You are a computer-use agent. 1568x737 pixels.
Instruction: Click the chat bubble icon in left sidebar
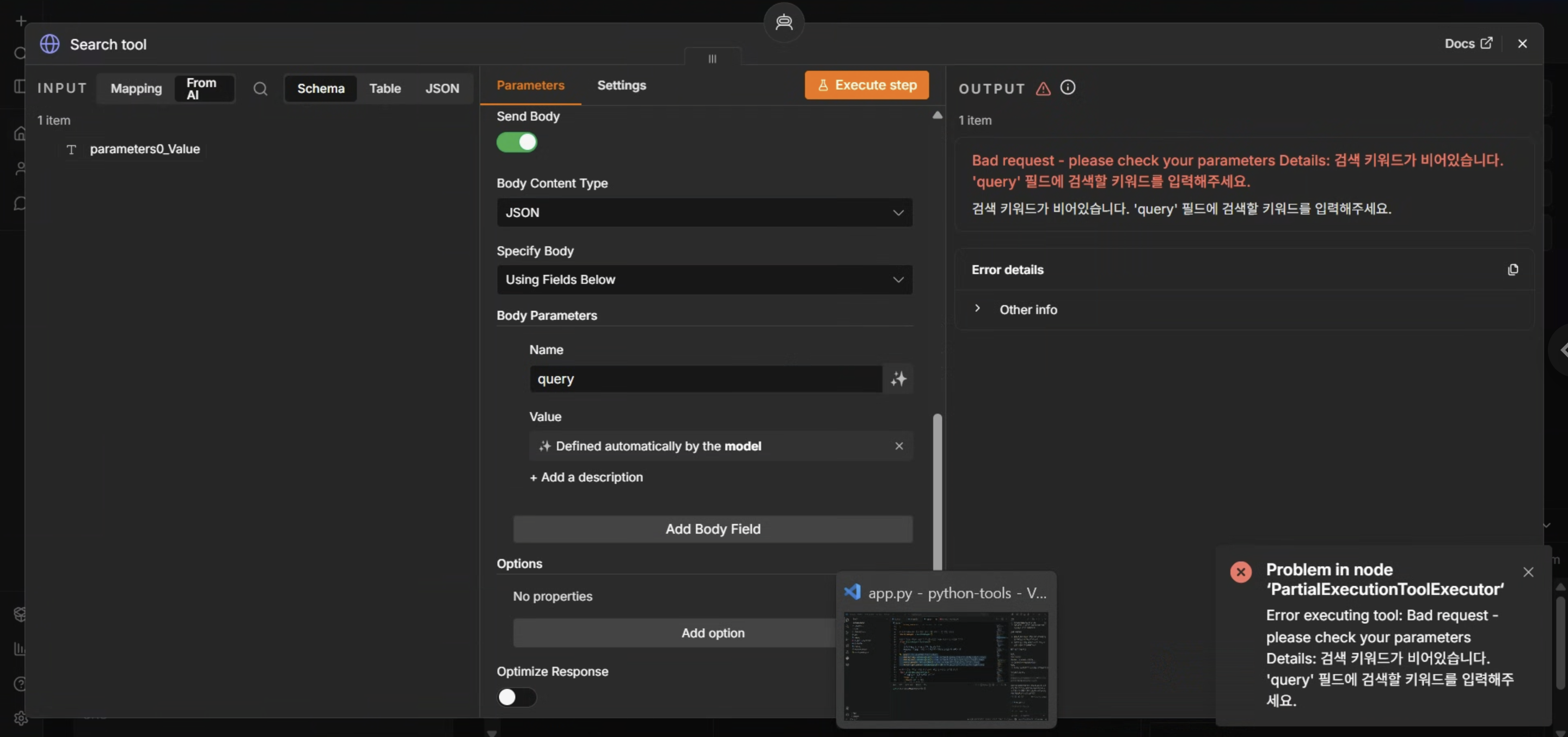pyautogui.click(x=20, y=203)
